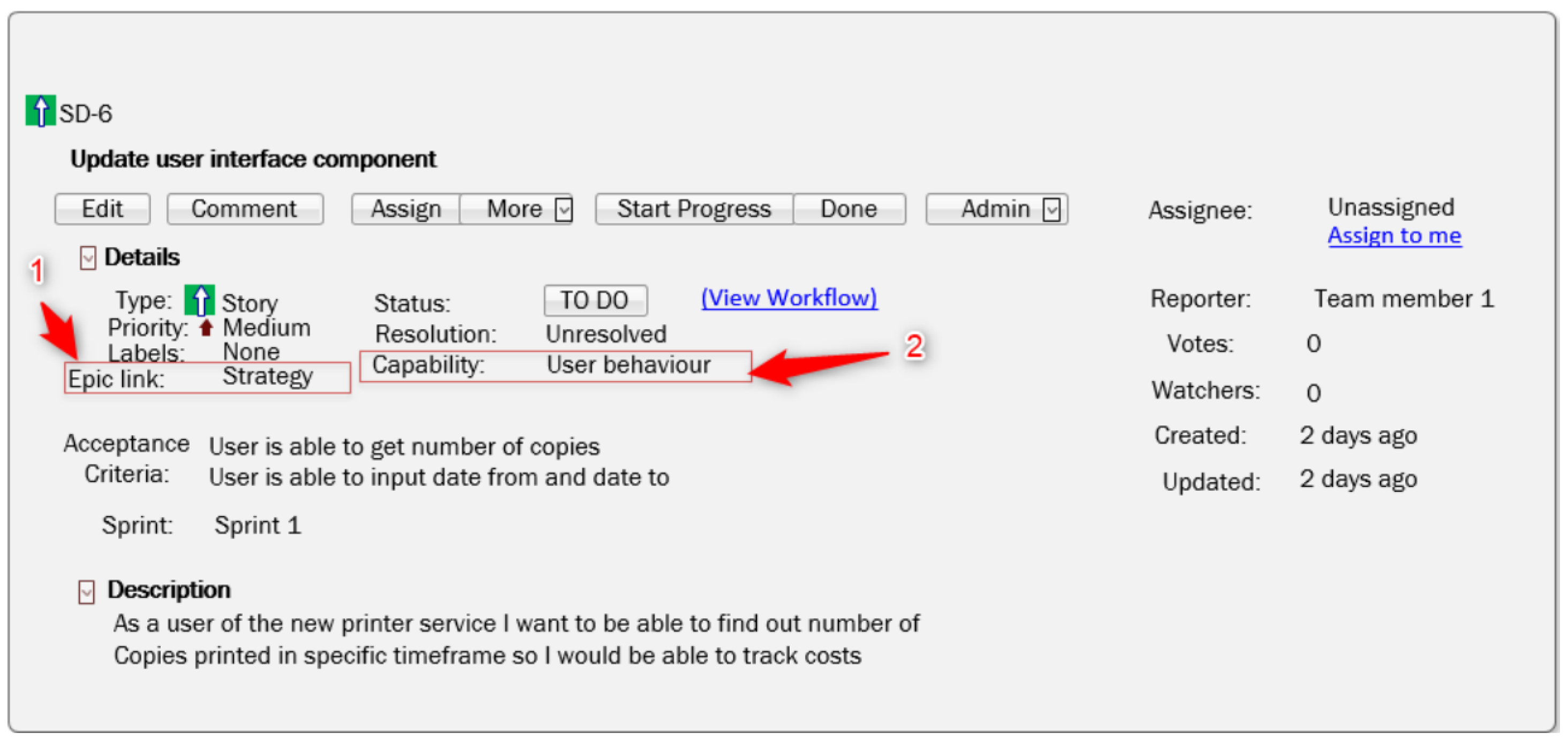Click the Strategy epic link value
Image resolution: width=1568 pixels, height=745 pixels.
pos(268,377)
